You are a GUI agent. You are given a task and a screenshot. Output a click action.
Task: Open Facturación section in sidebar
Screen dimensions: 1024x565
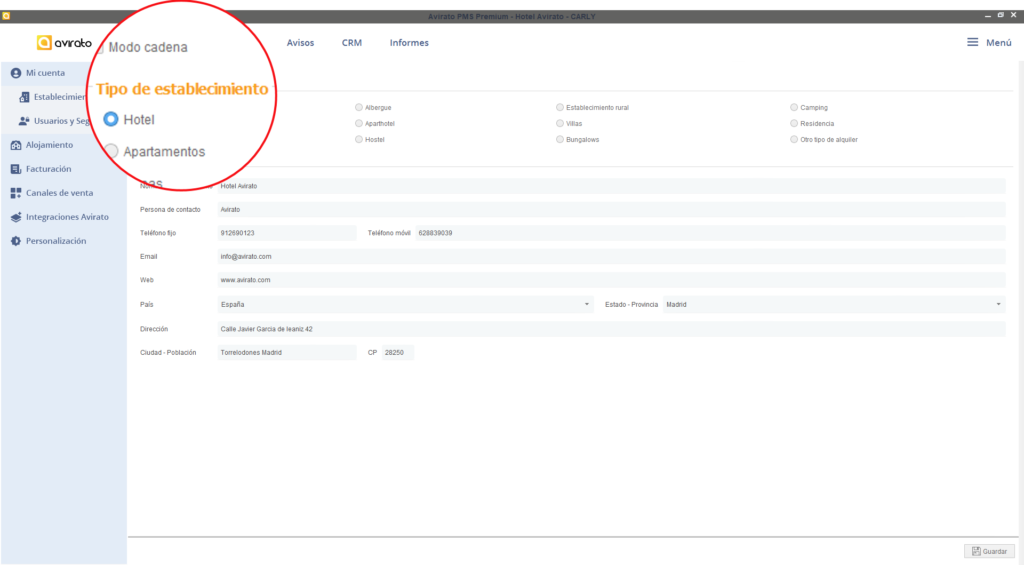pos(49,169)
